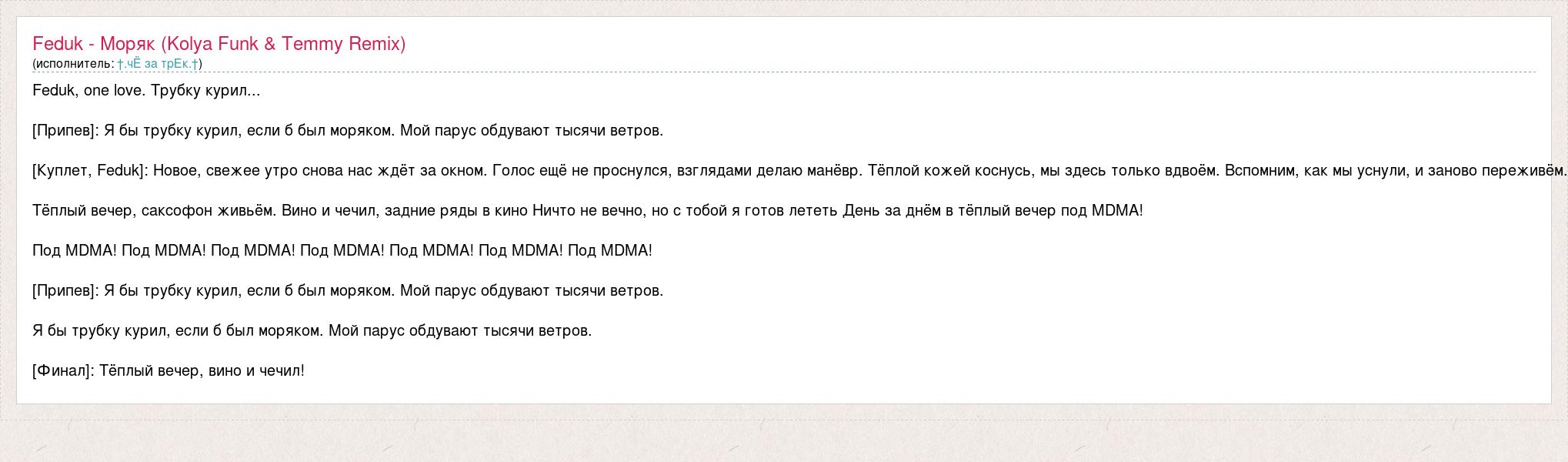The width and height of the screenshot is (1568, 462).
Task: Click the "(исполнитель:" label text
Action: (x=73, y=64)
